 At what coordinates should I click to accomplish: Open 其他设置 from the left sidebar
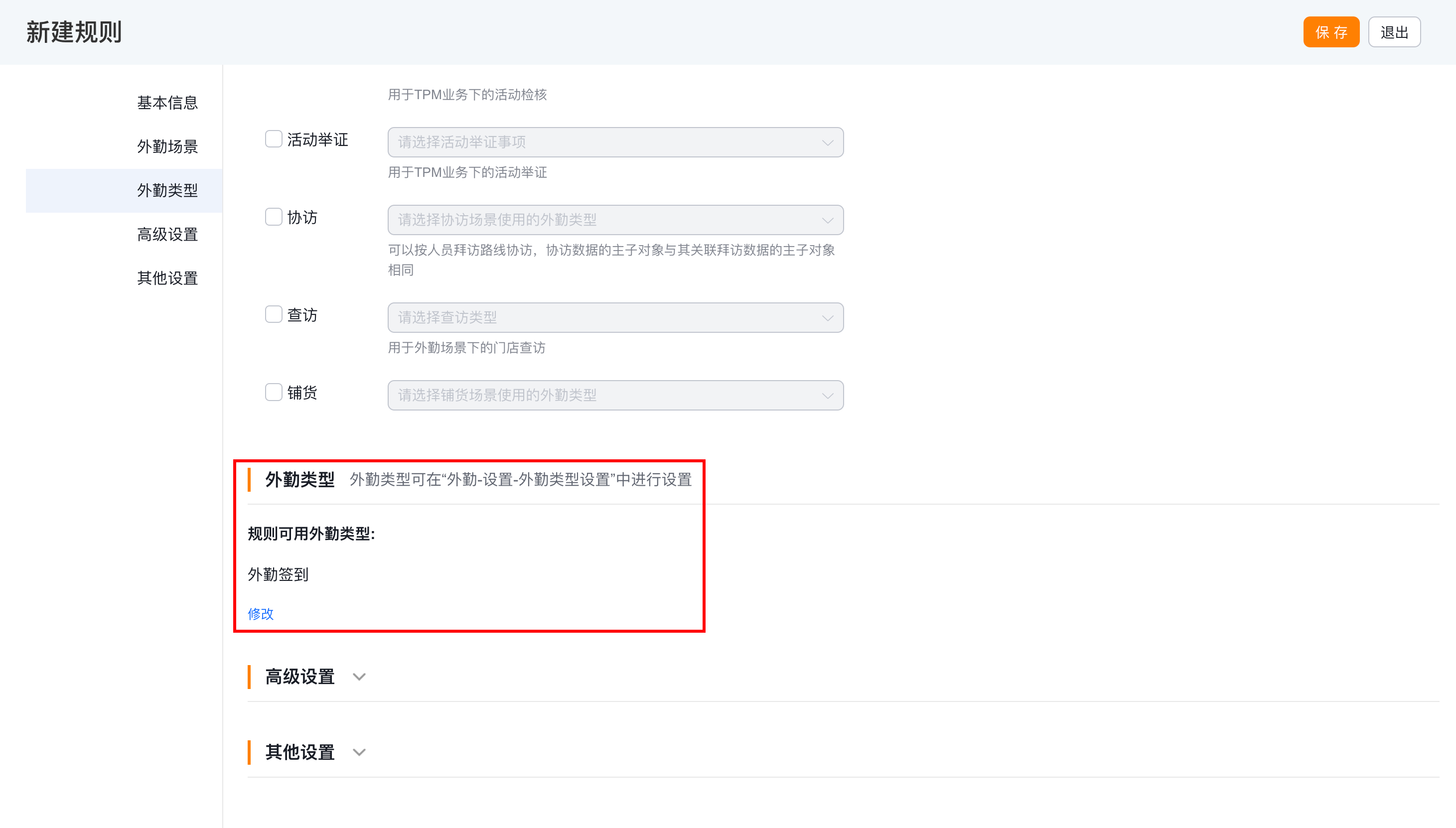pyautogui.click(x=167, y=277)
